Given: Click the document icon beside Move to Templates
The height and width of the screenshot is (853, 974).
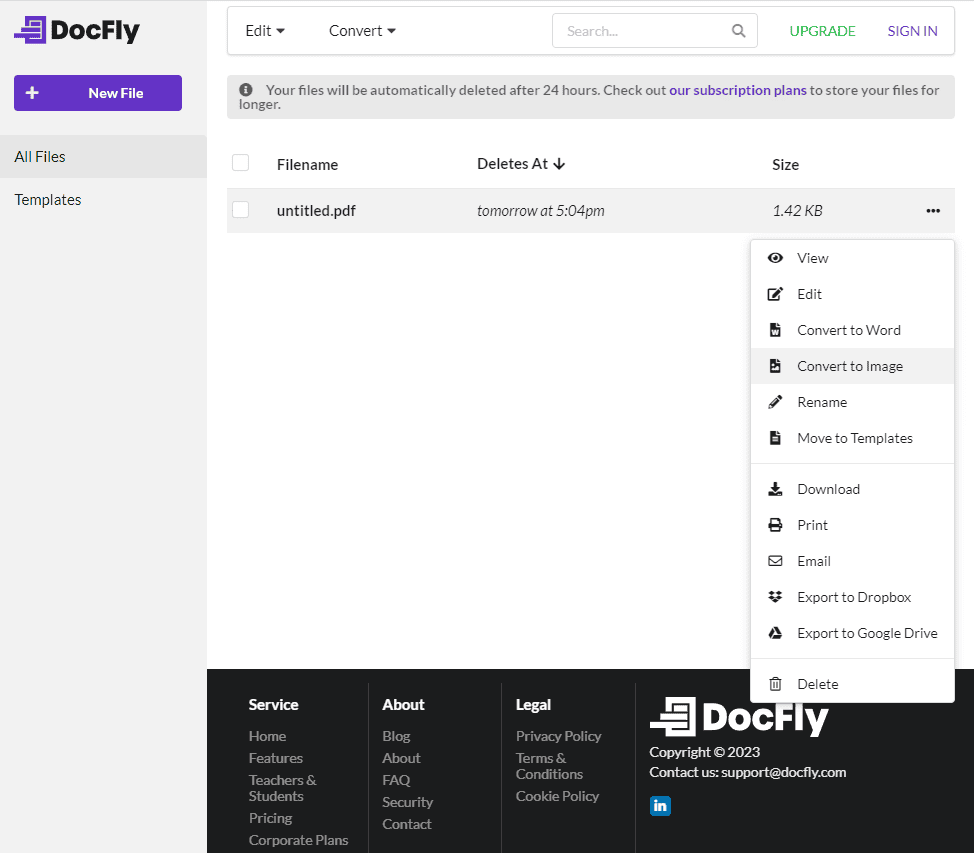Looking at the screenshot, I should click(775, 438).
